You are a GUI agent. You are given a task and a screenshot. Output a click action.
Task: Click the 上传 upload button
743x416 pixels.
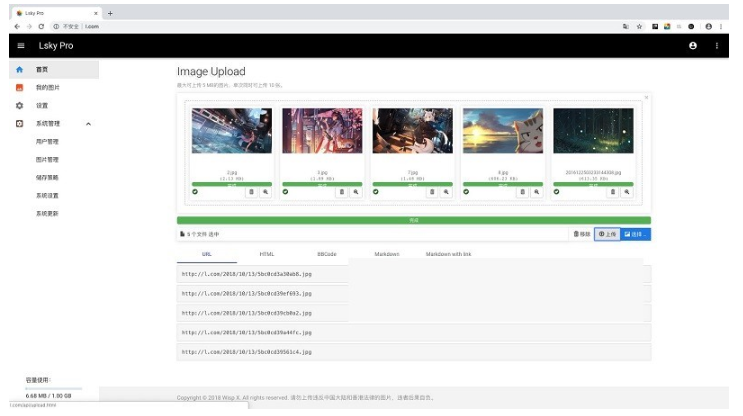(606, 234)
